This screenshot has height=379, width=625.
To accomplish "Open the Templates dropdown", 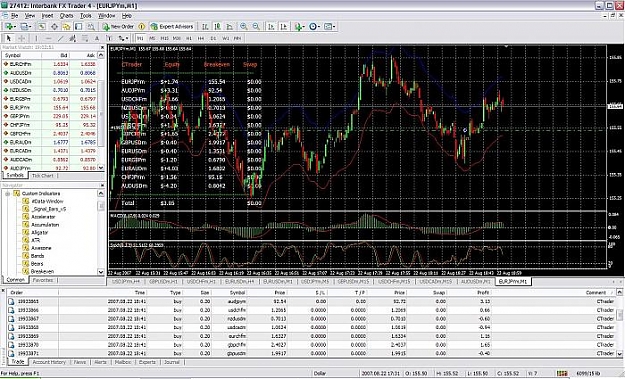I will (330, 27).
